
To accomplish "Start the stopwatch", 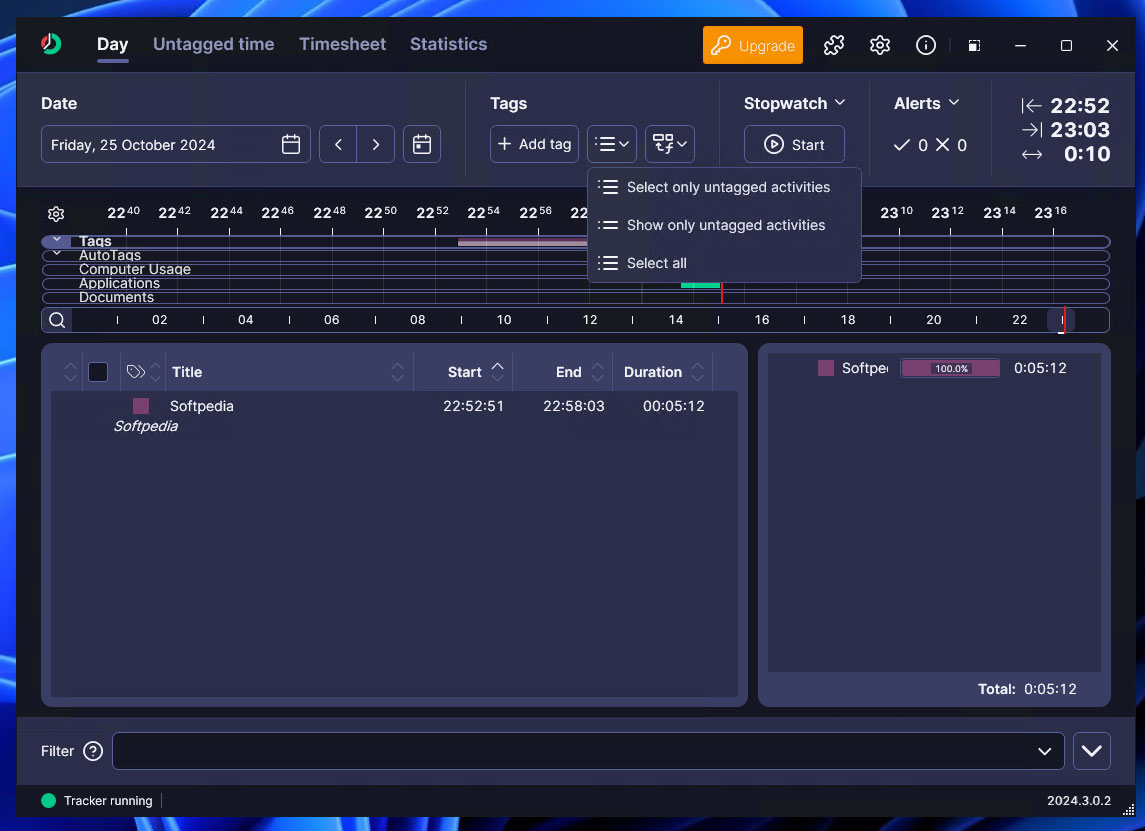I will 794,144.
